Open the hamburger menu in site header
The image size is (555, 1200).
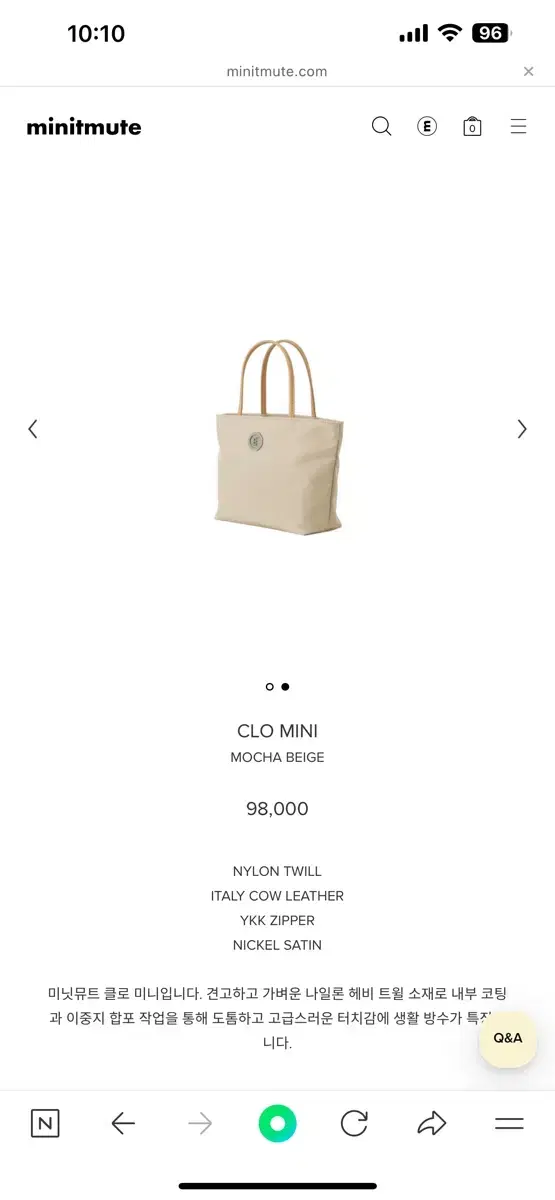(x=518, y=127)
